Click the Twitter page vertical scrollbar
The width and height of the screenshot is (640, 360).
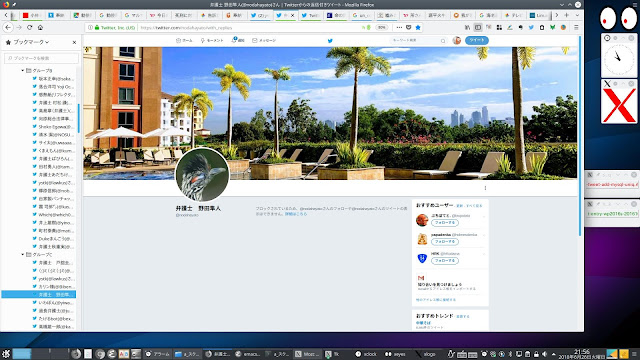point(580,136)
